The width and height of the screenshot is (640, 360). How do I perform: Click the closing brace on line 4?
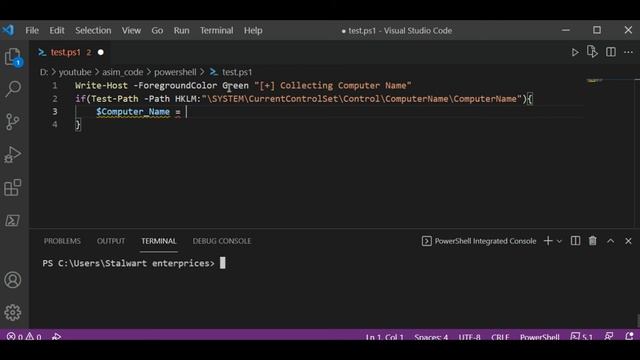point(78,124)
